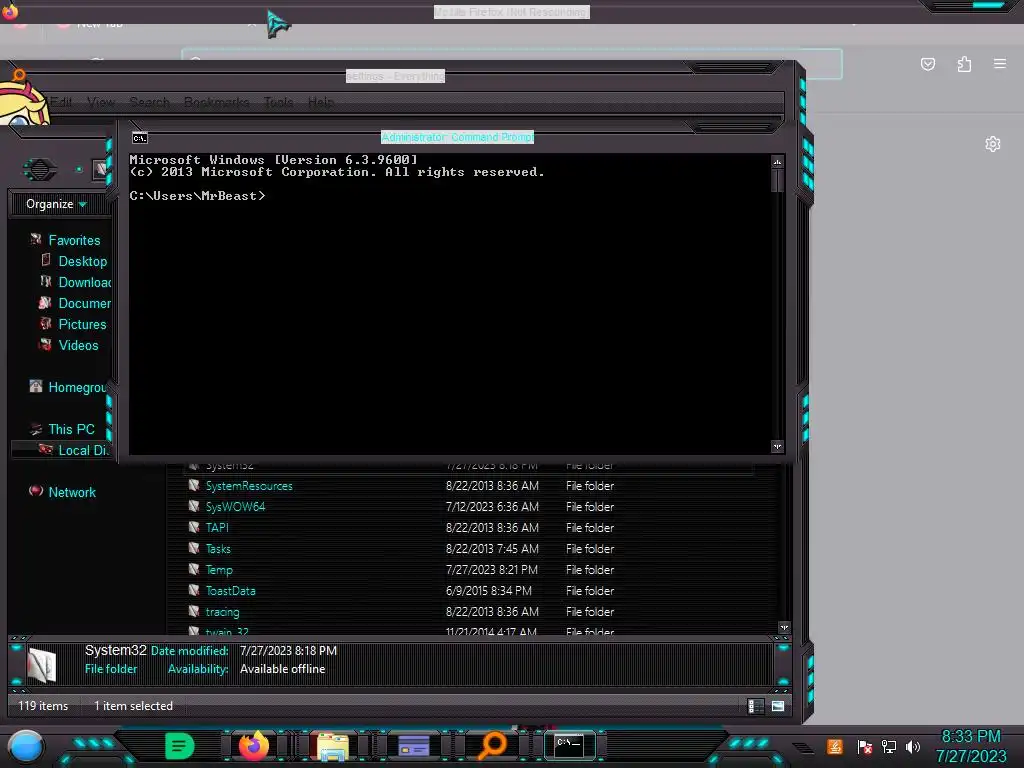Select the ToastData folder row
This screenshot has height=768, width=1024.
tap(470, 590)
